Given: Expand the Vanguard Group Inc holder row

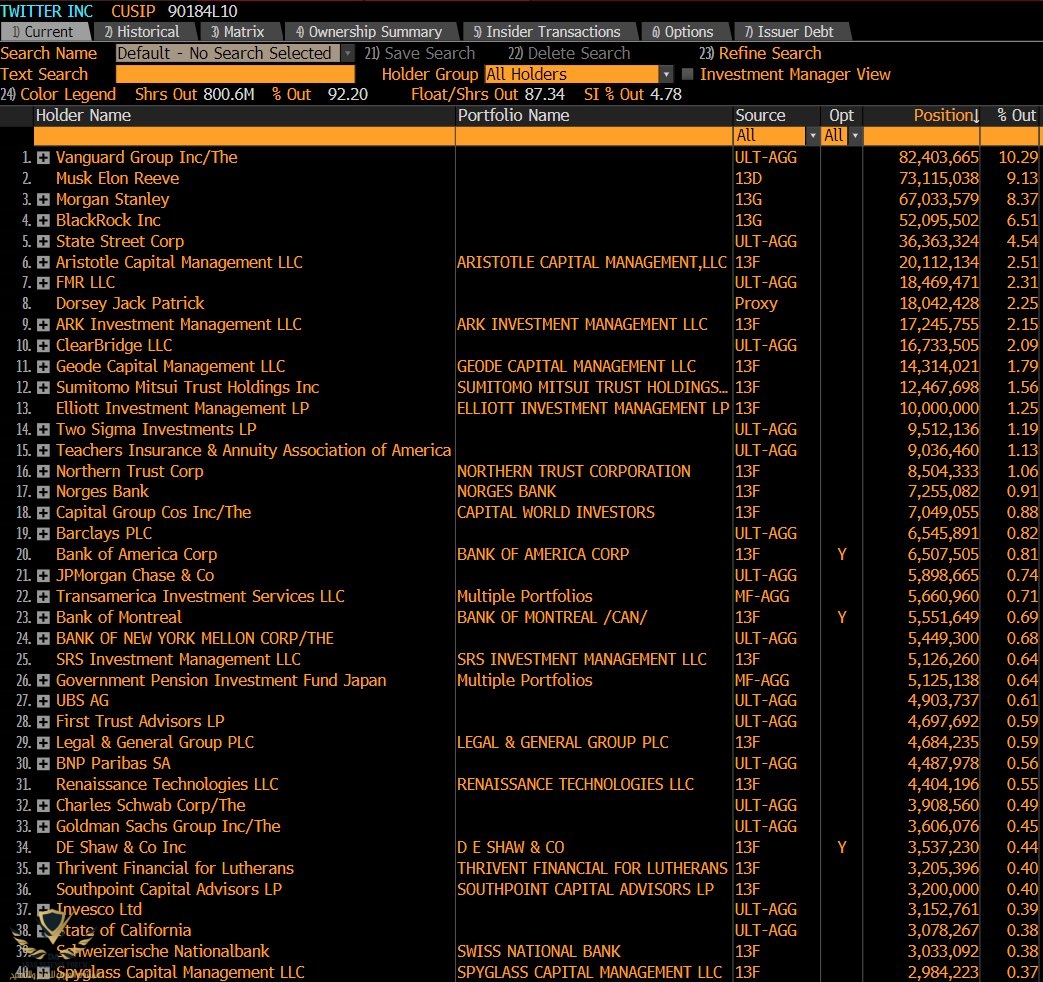Looking at the screenshot, I should tap(43, 158).
